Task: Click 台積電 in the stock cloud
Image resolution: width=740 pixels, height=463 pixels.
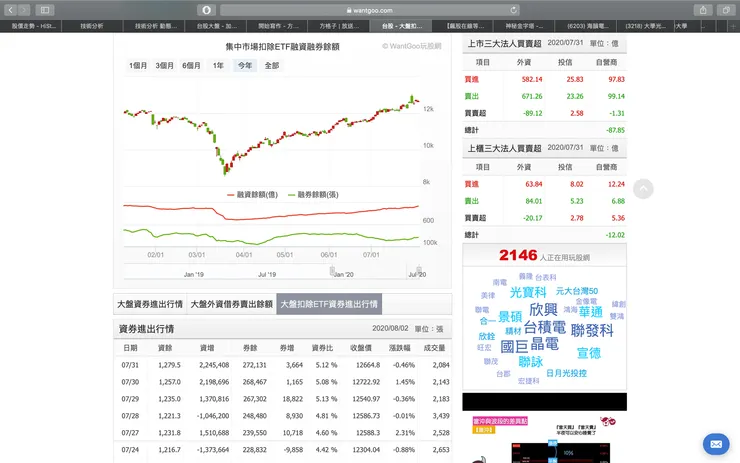Action: 545,327
